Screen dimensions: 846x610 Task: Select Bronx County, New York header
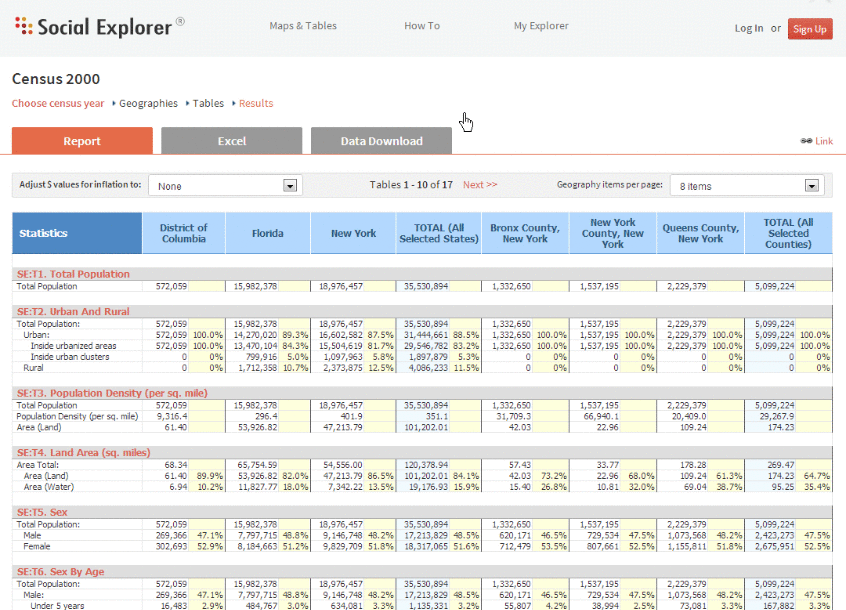point(525,233)
